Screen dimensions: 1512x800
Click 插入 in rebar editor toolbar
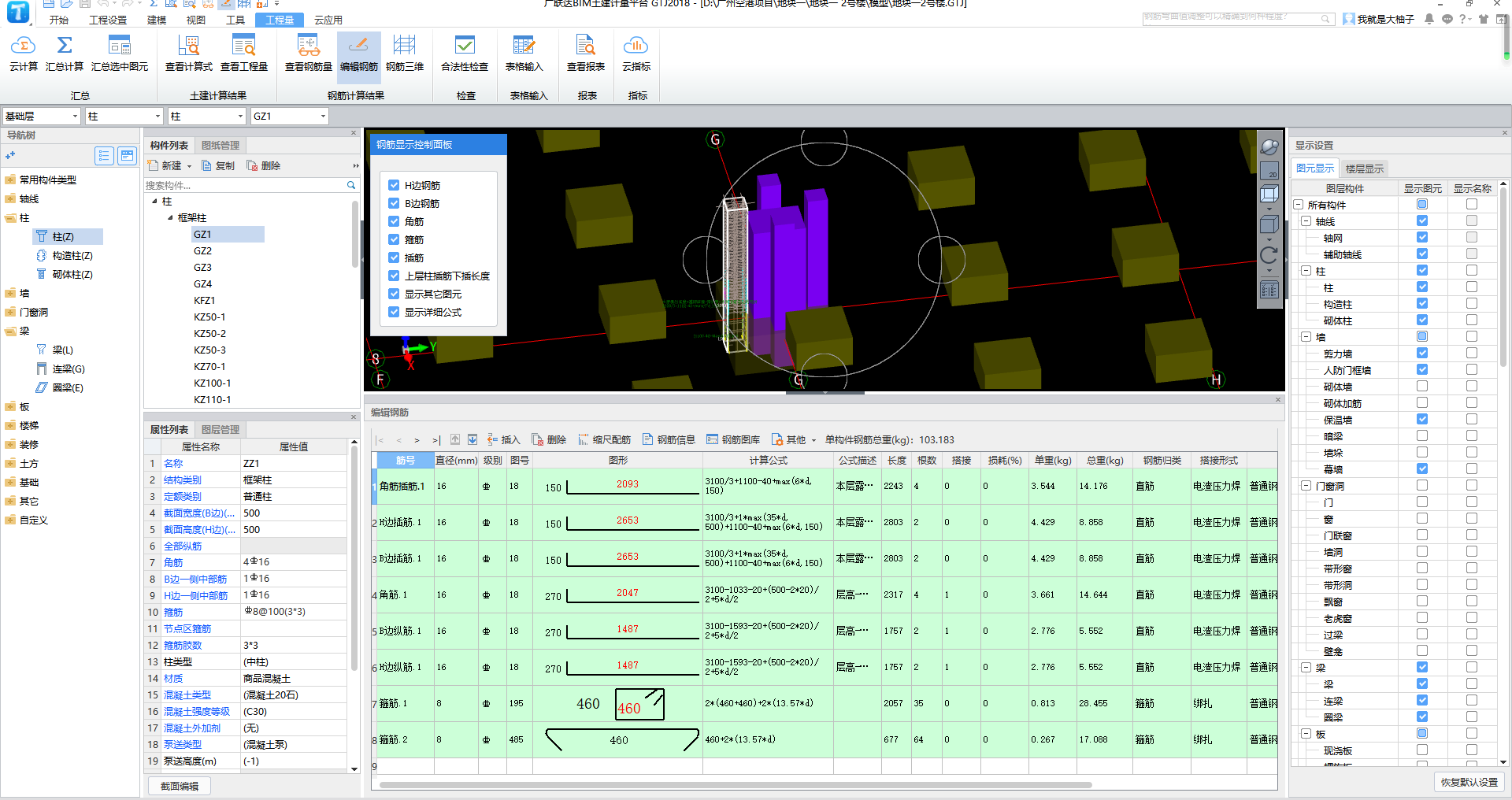(504, 439)
